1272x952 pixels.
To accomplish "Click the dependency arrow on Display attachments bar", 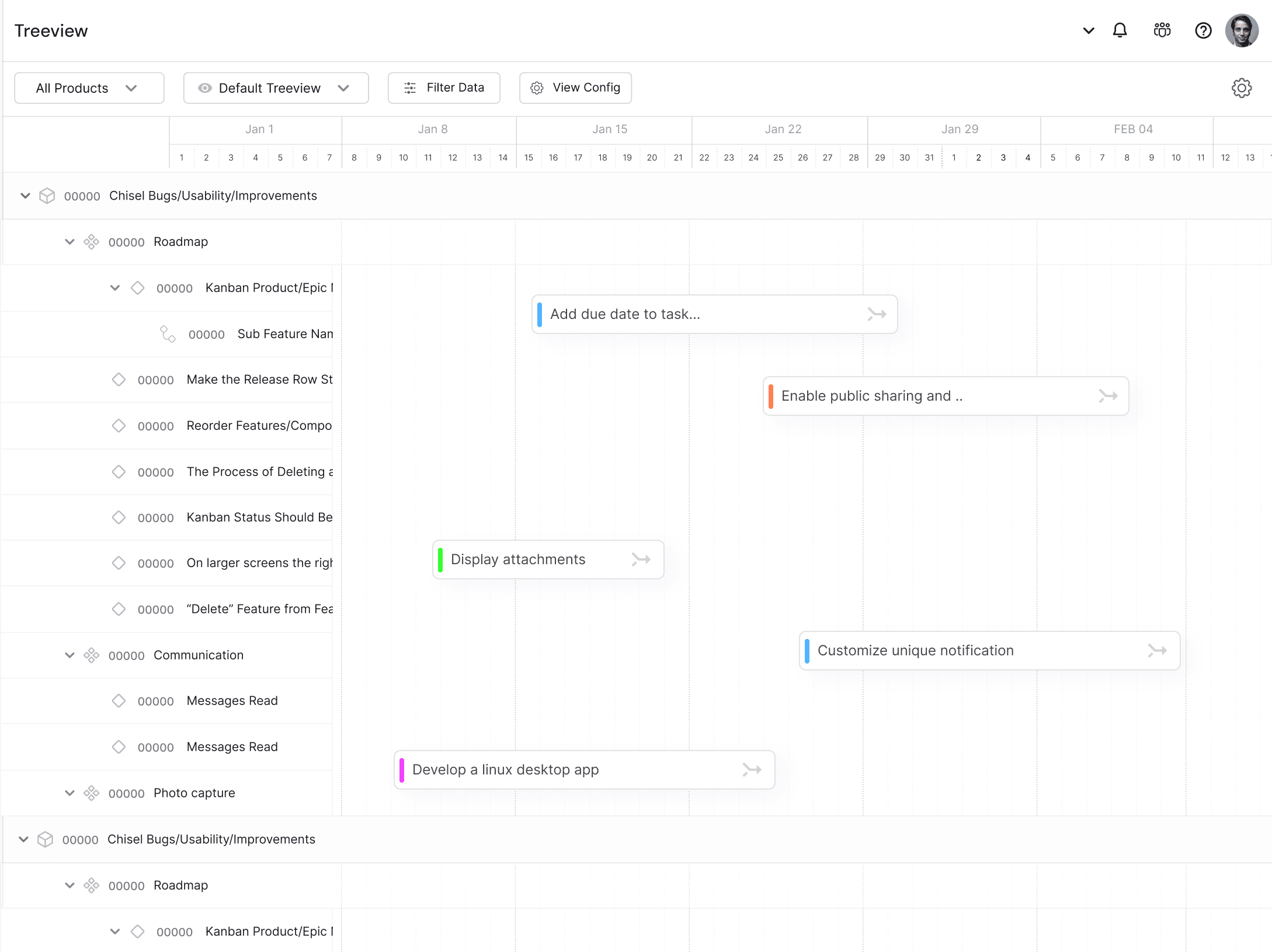I will (x=641, y=560).
